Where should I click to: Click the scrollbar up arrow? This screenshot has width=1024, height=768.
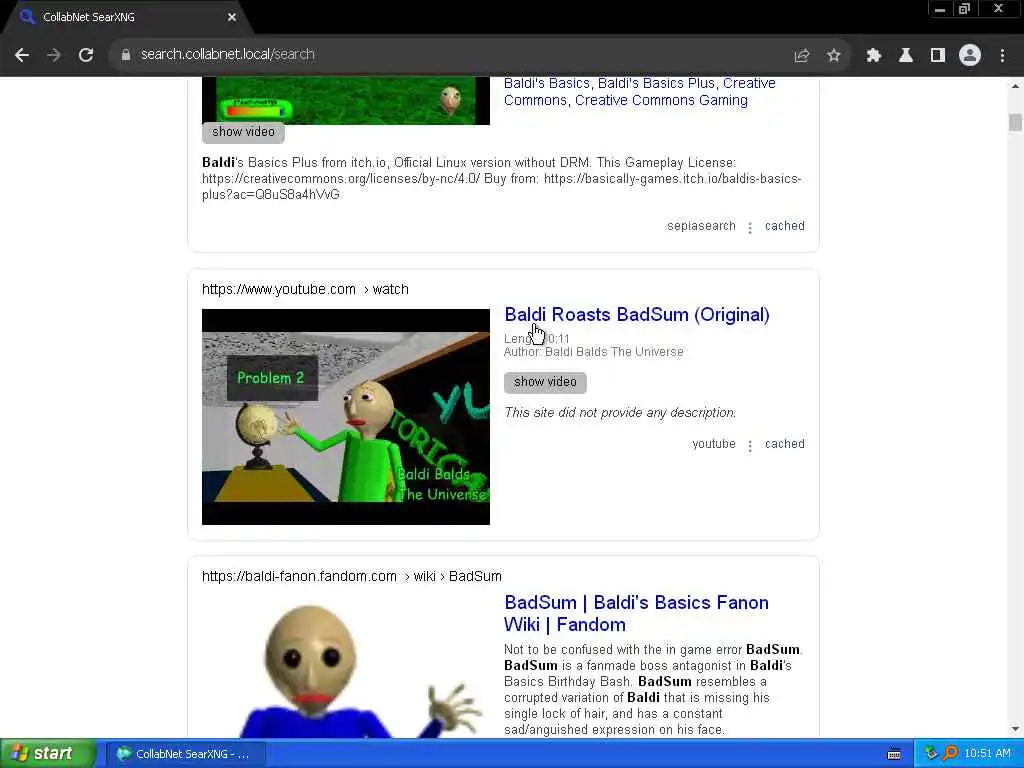[1015, 86]
